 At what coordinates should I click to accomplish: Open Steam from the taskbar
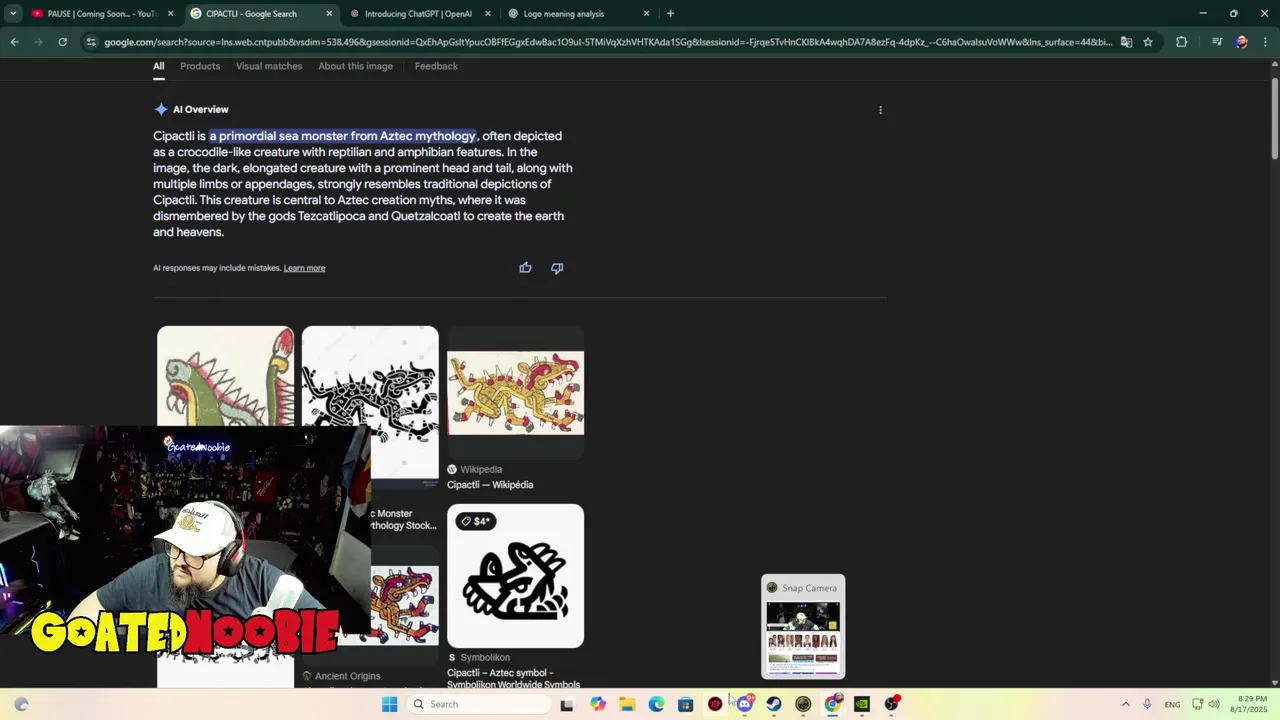(x=774, y=704)
